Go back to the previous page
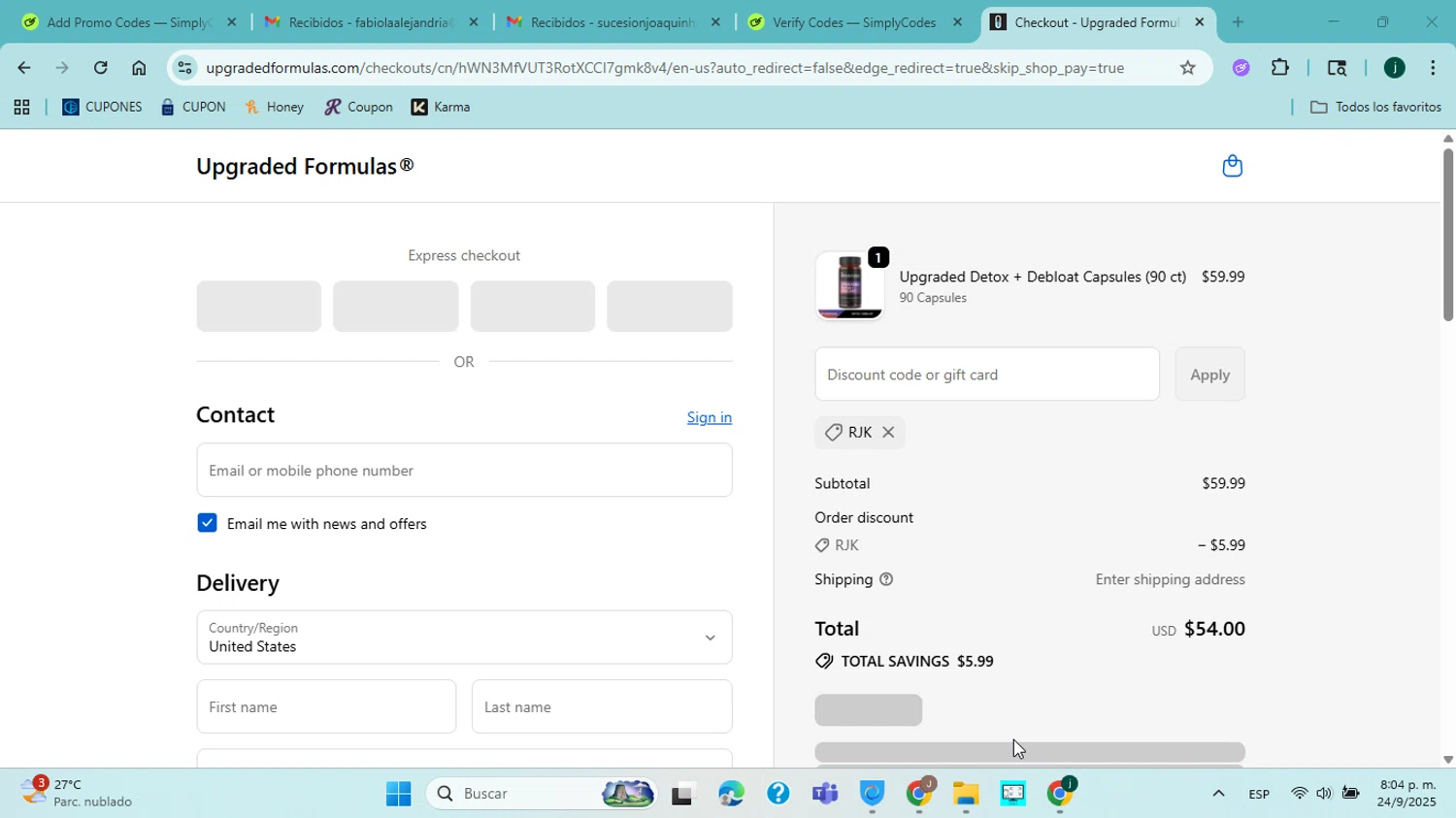 (x=23, y=68)
